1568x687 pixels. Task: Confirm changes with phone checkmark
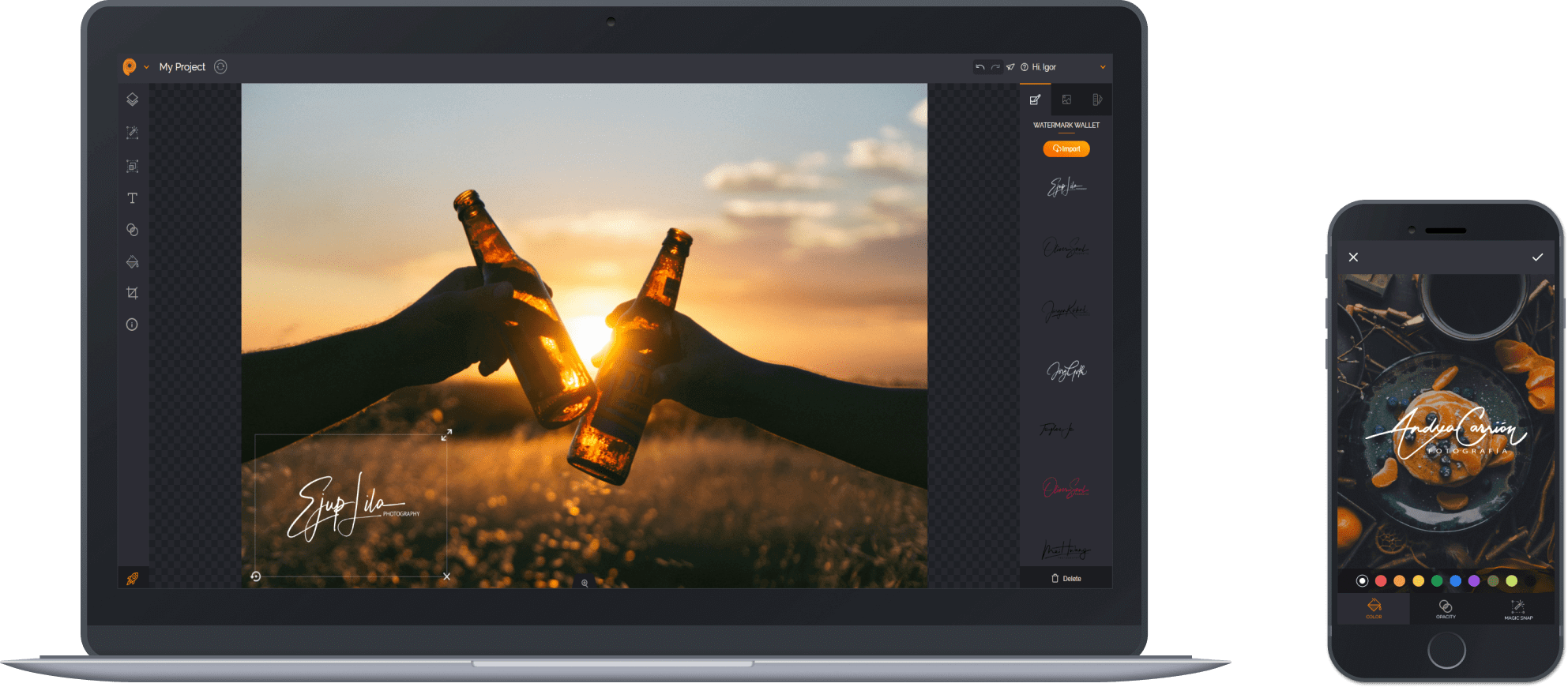coord(1537,257)
